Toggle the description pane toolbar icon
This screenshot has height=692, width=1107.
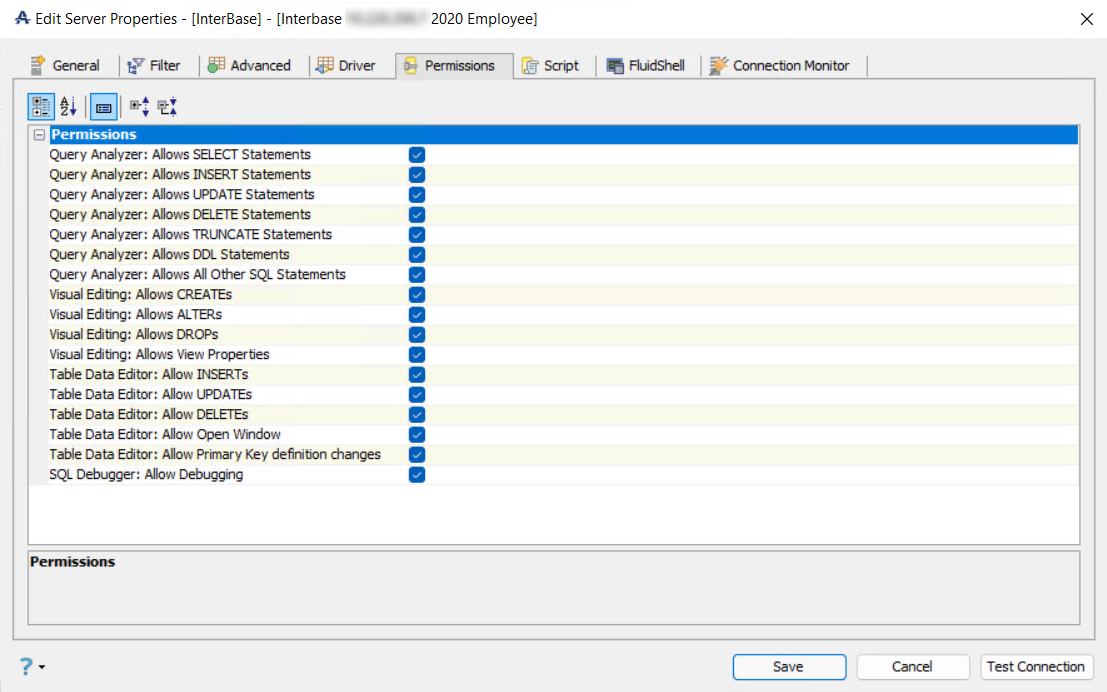tap(103, 107)
